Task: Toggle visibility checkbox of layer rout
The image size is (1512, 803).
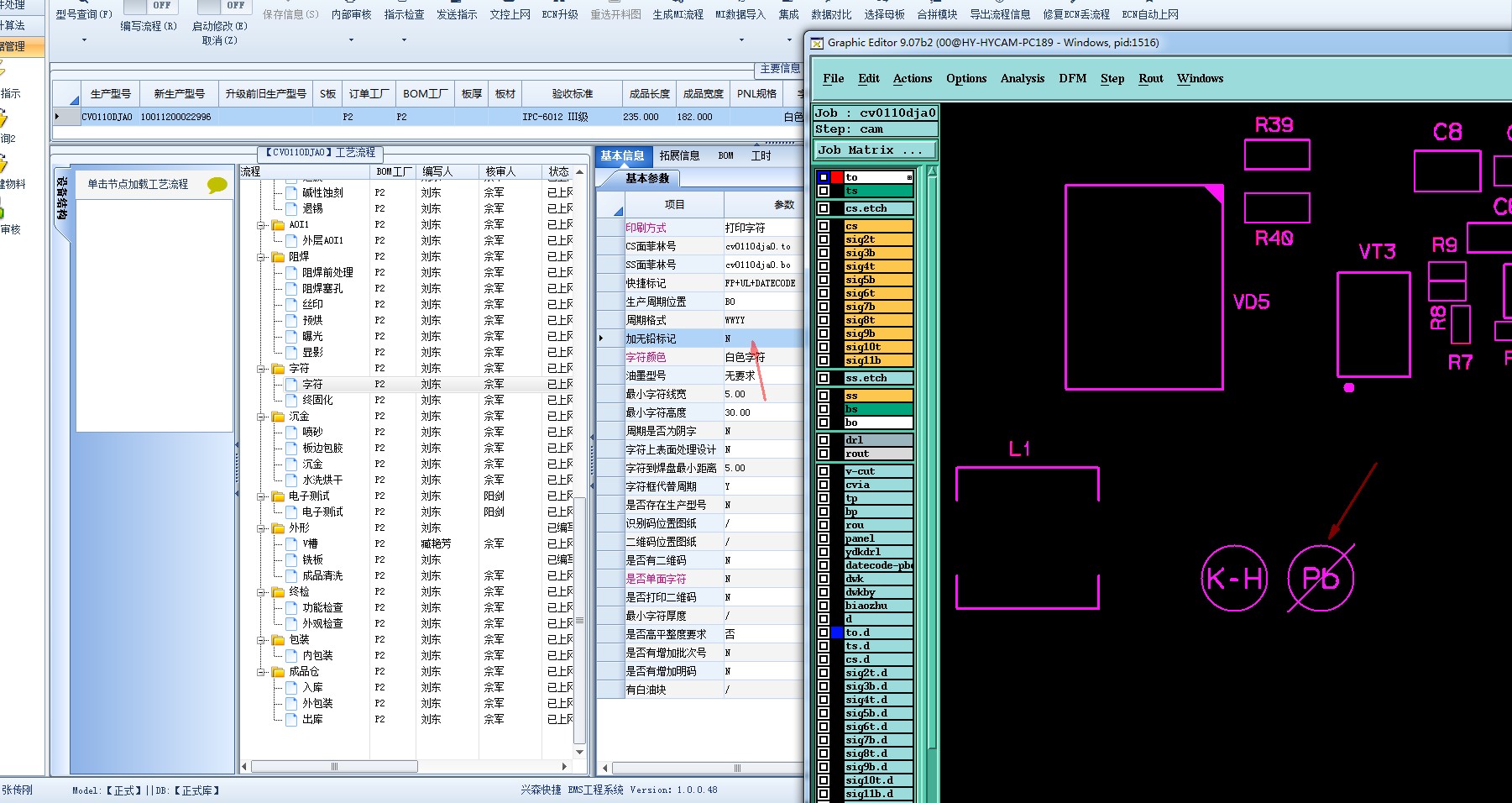Action: tap(824, 454)
